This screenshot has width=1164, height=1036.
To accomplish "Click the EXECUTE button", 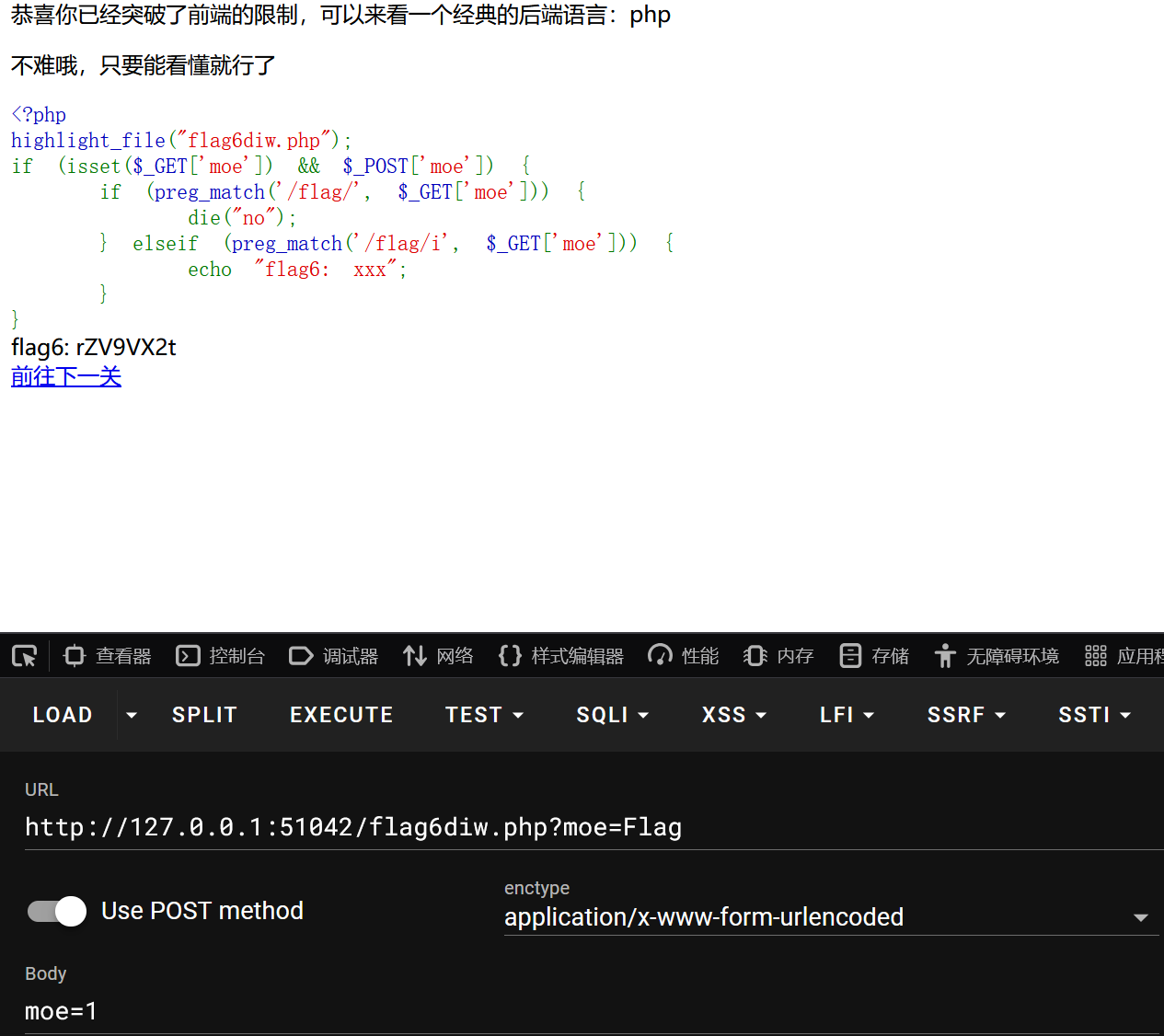I will point(341,714).
